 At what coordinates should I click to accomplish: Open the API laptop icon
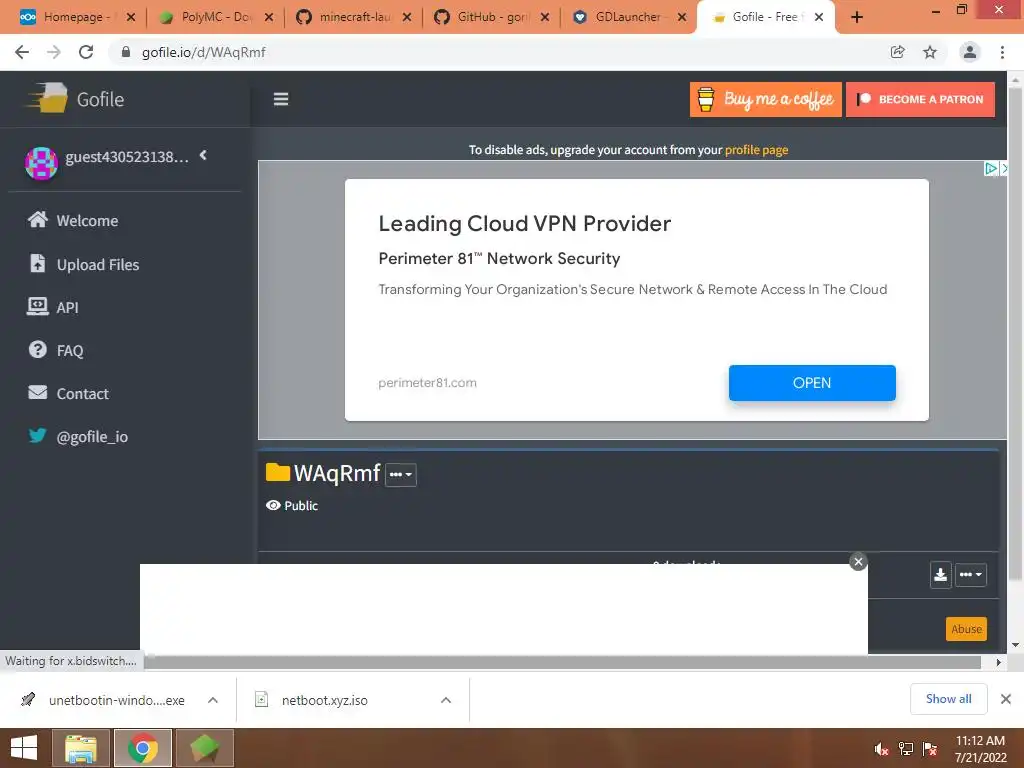tap(37, 306)
